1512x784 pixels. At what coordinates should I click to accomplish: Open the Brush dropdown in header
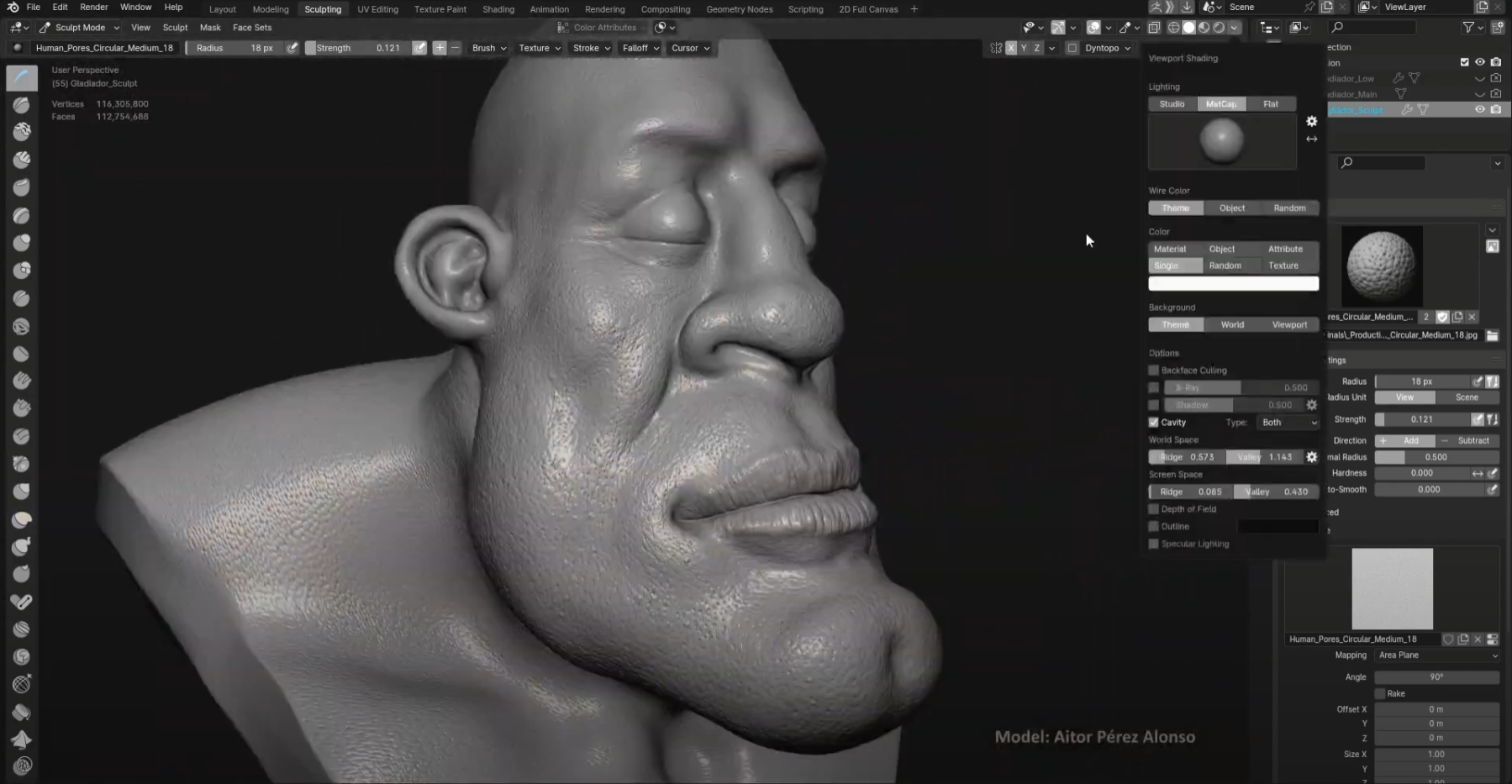[x=489, y=48]
